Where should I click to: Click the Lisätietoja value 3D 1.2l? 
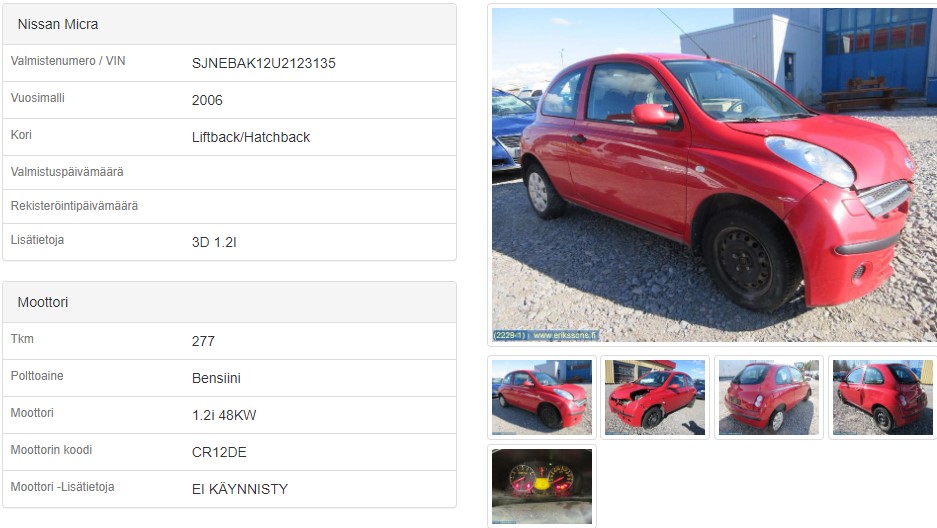pyautogui.click(x=214, y=242)
